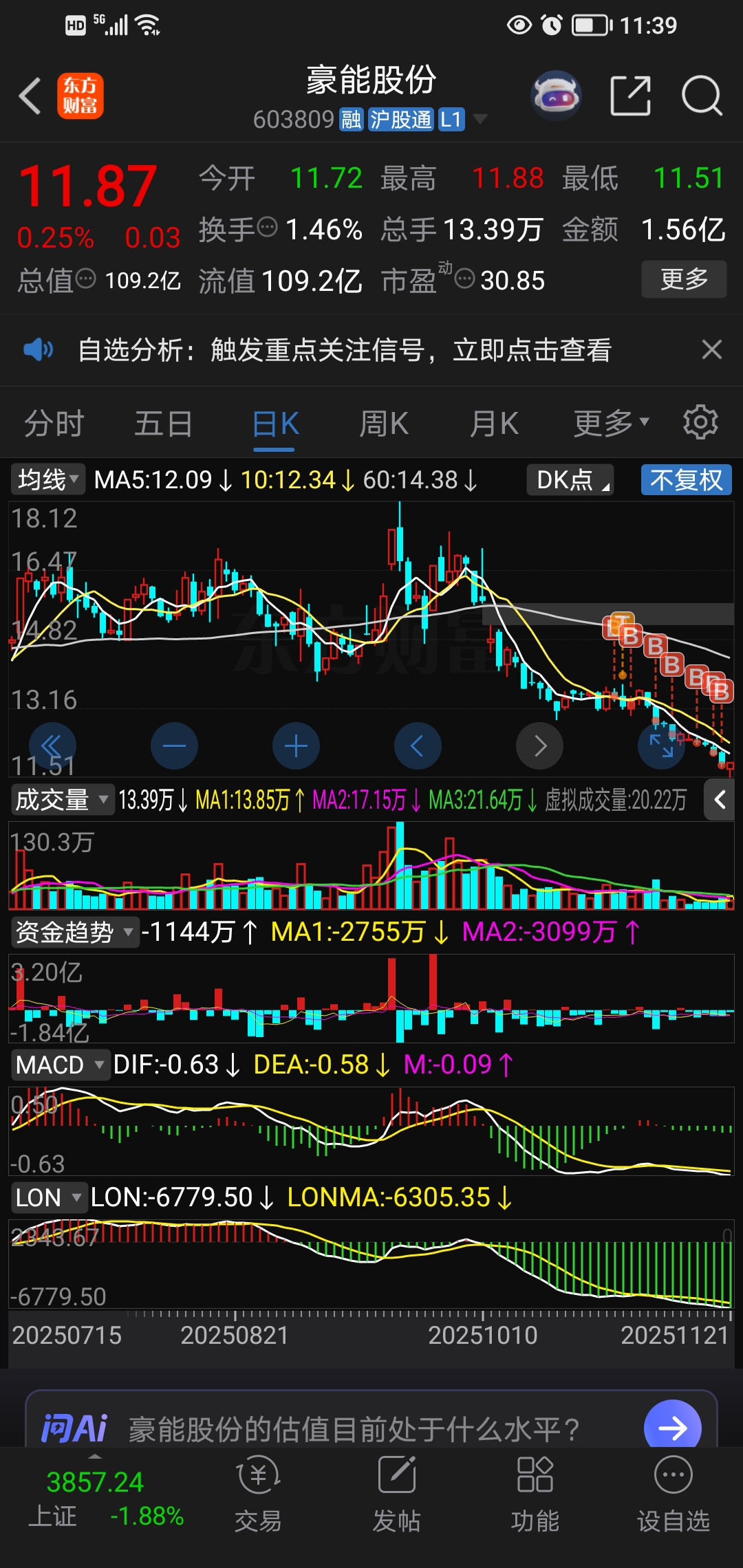
Task: Send the 问AI valuation question
Action: (672, 1428)
